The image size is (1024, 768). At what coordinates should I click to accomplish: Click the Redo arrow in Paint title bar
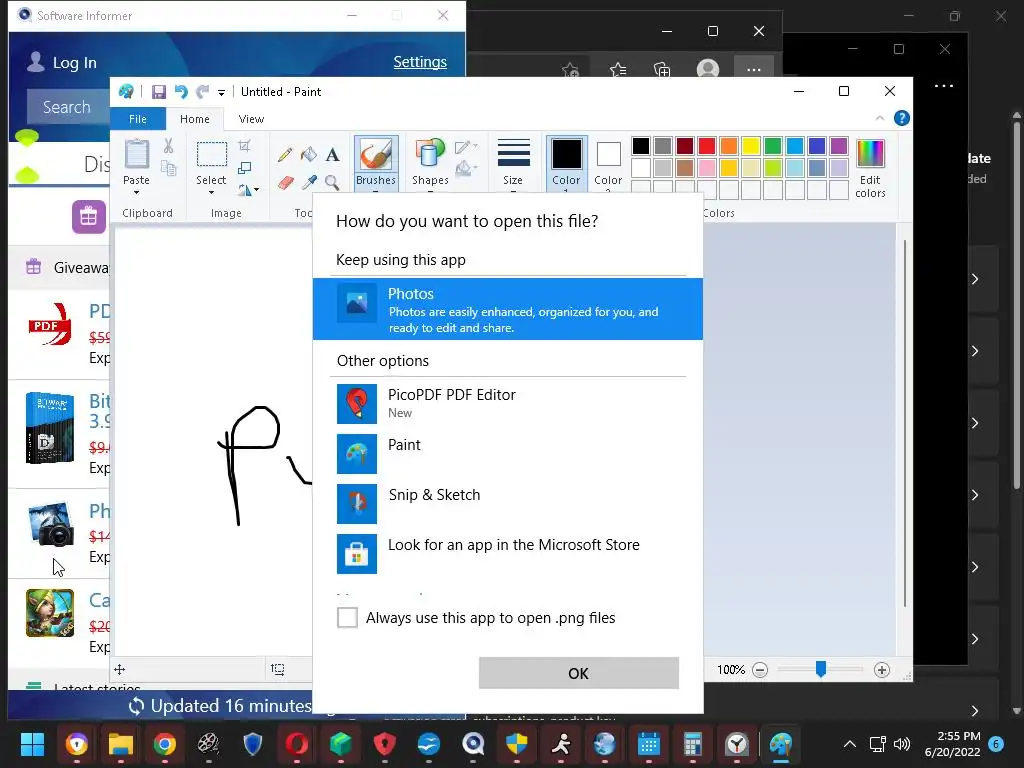(x=203, y=92)
